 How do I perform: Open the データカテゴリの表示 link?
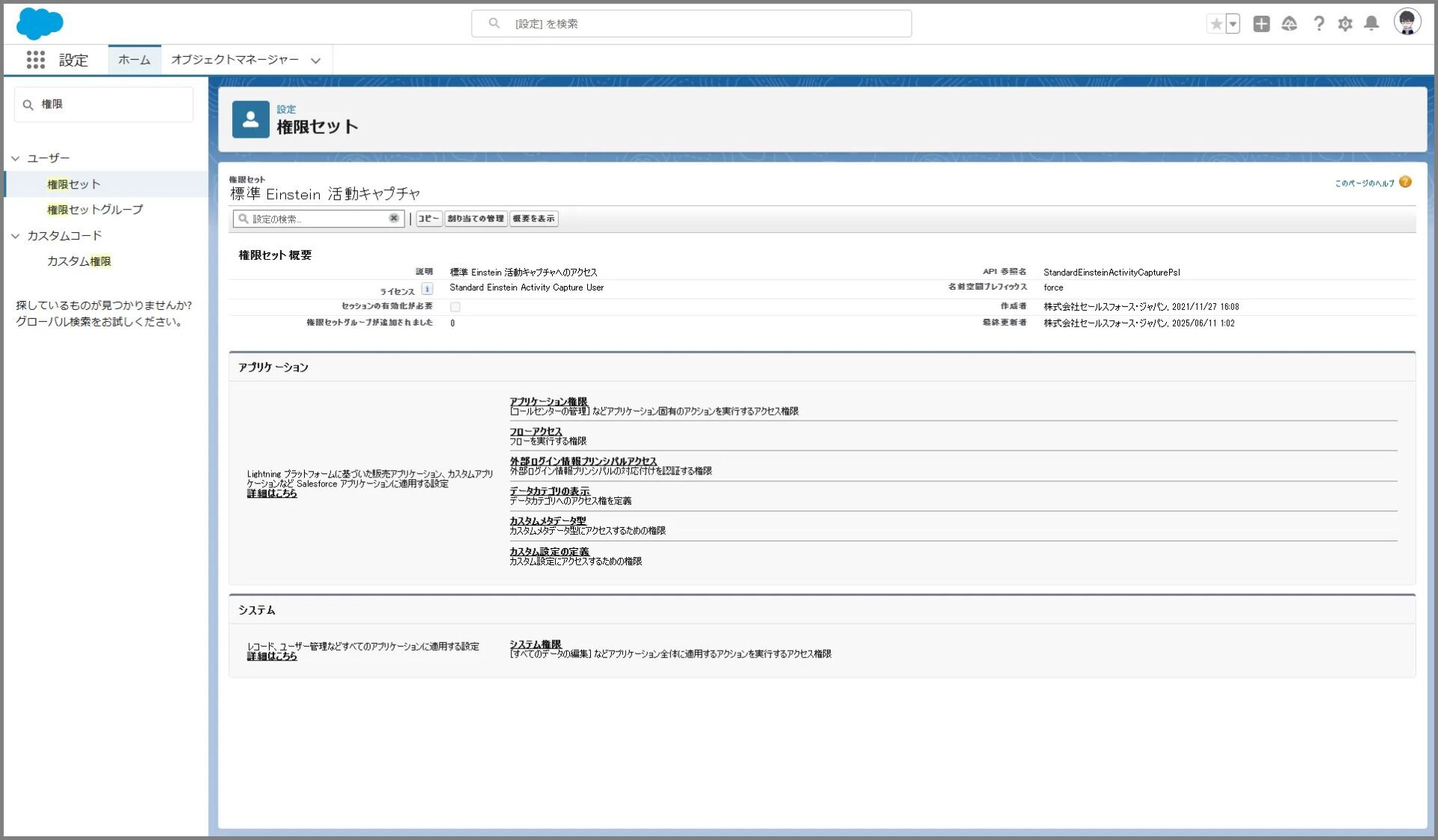(x=550, y=492)
